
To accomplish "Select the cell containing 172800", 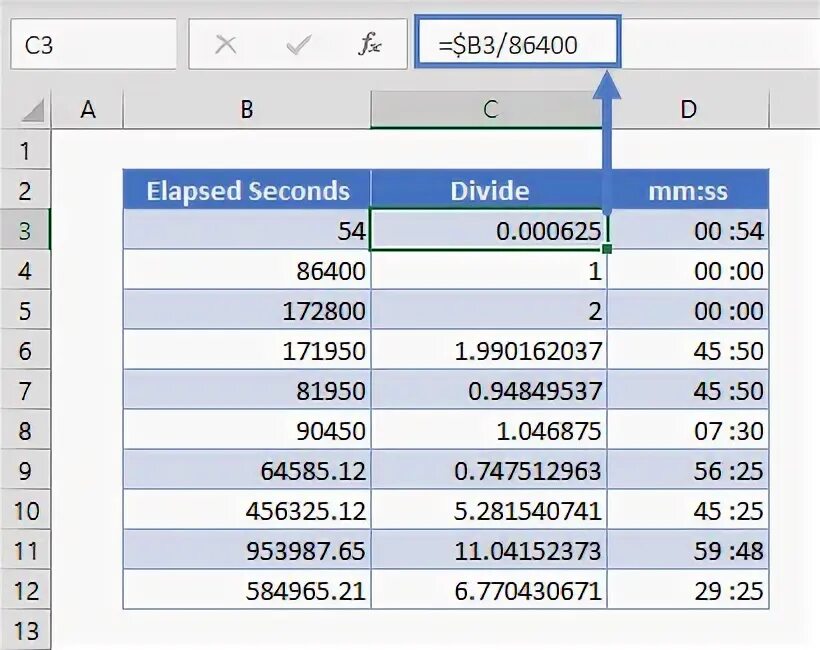I will [247, 310].
